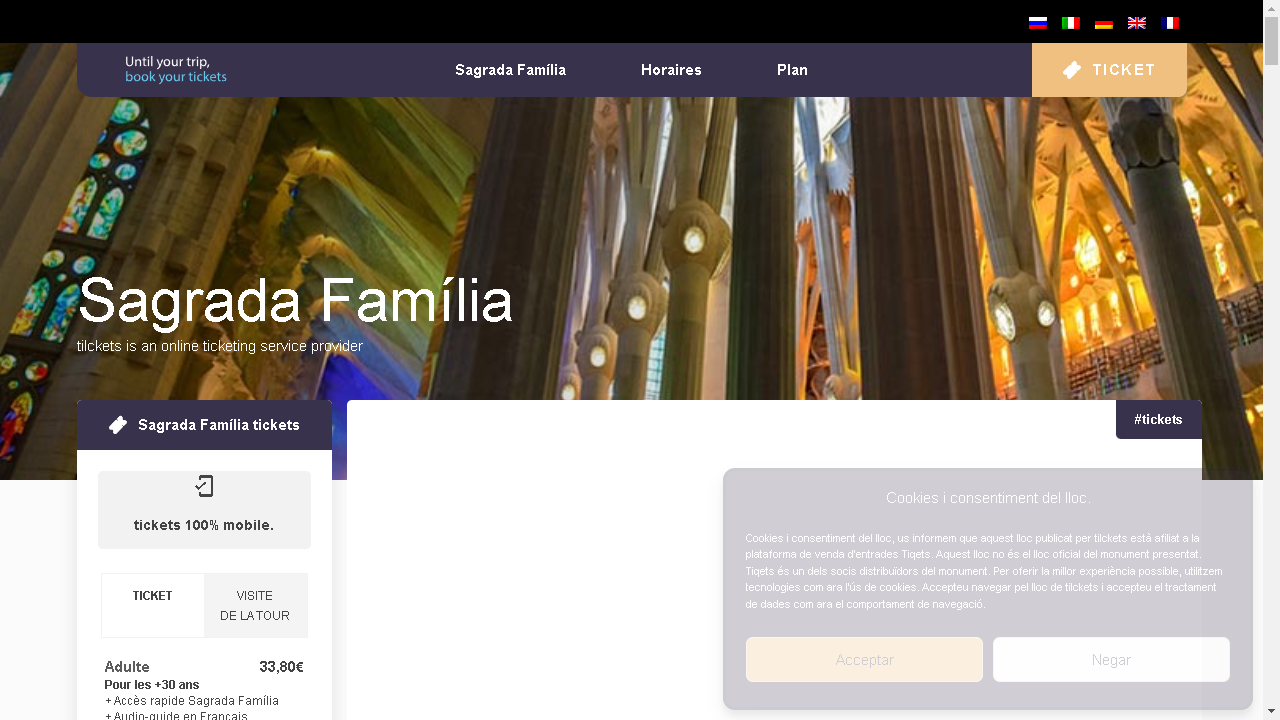The width and height of the screenshot is (1280, 720).
Task: Select the Italian flag icon
Action: click(x=1071, y=23)
